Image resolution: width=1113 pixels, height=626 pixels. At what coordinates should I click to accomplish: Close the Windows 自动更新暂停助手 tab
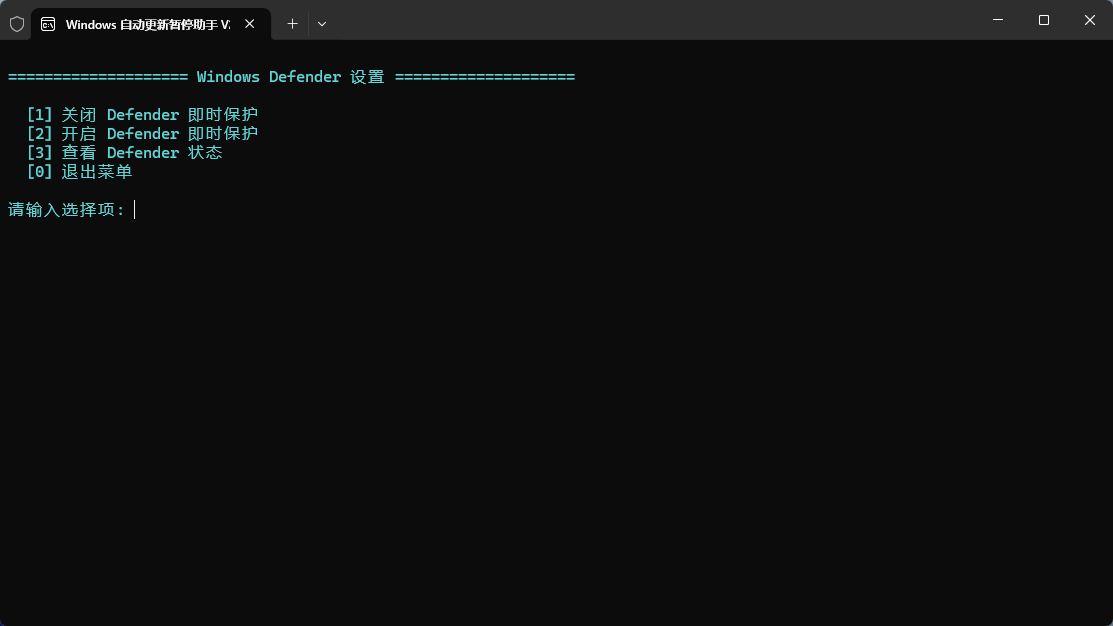(x=250, y=24)
